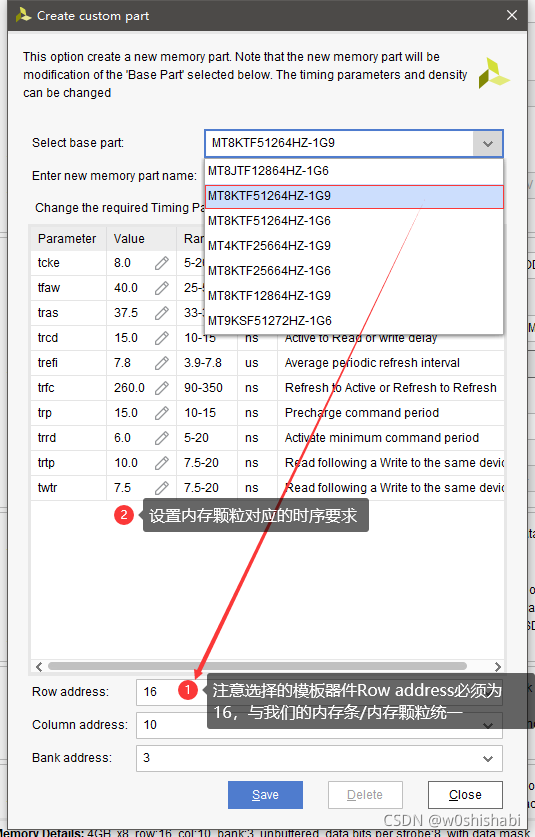Expand the Bank address dropdown
Viewport: 535px width, 837px height.
point(487,759)
